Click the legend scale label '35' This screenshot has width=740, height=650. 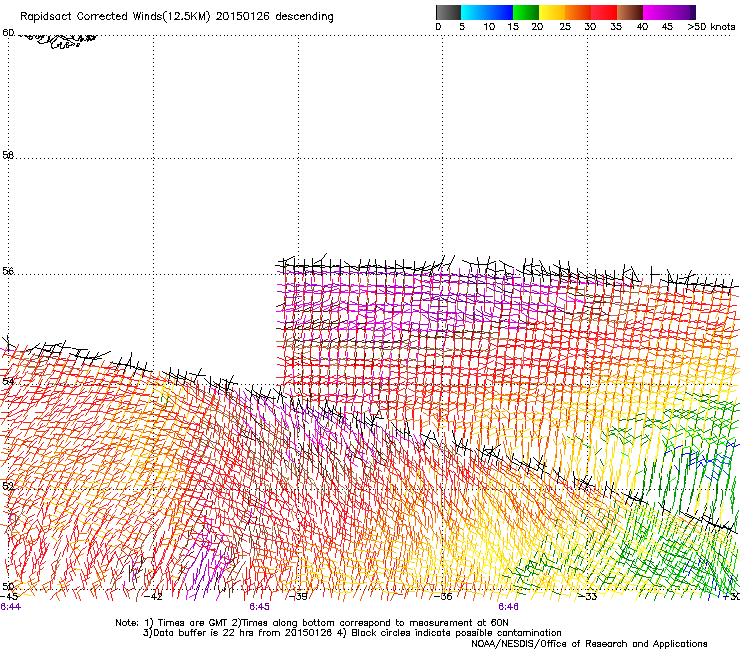[616, 27]
